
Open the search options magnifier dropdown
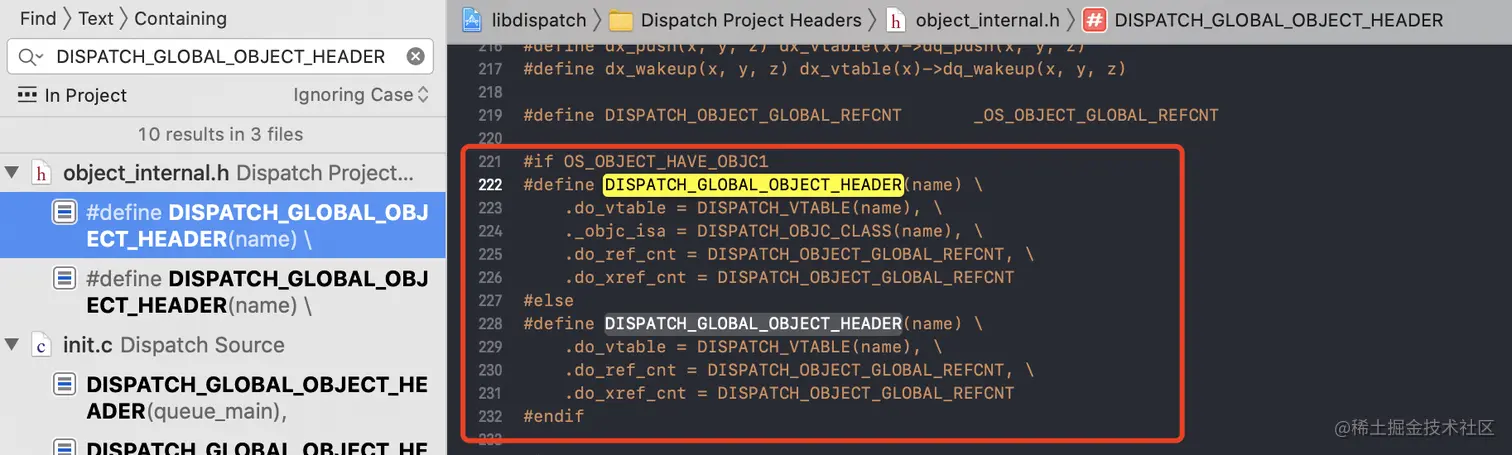[x=31, y=57]
